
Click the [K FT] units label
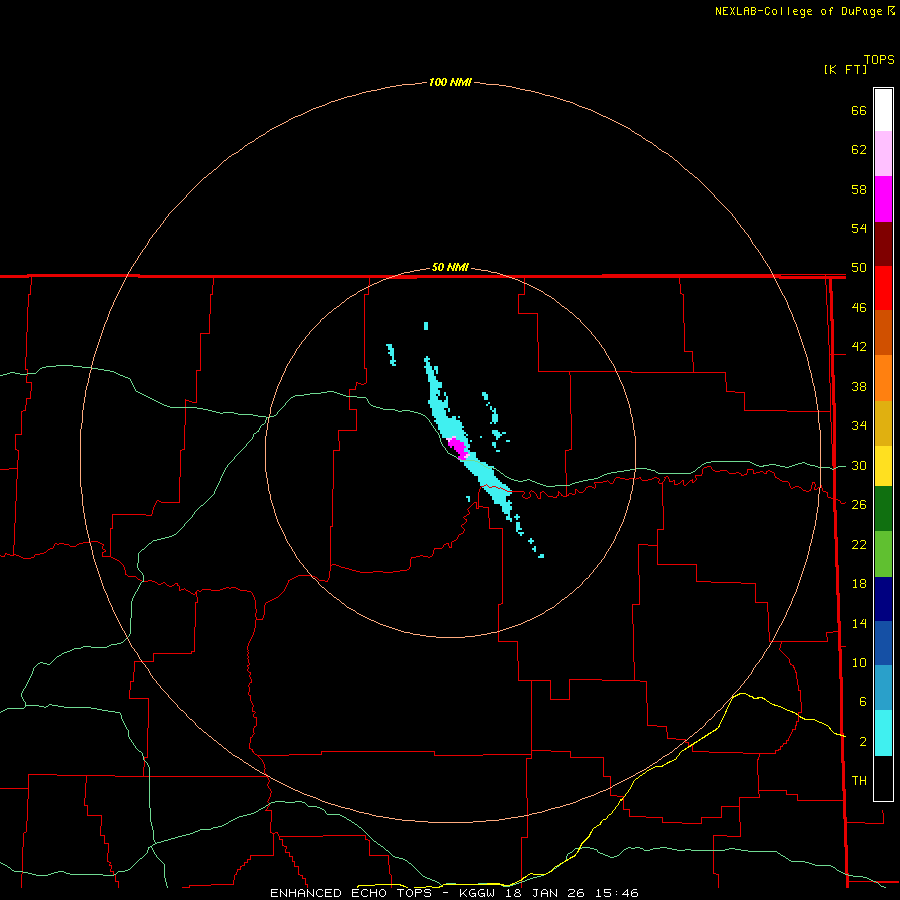tap(845, 69)
